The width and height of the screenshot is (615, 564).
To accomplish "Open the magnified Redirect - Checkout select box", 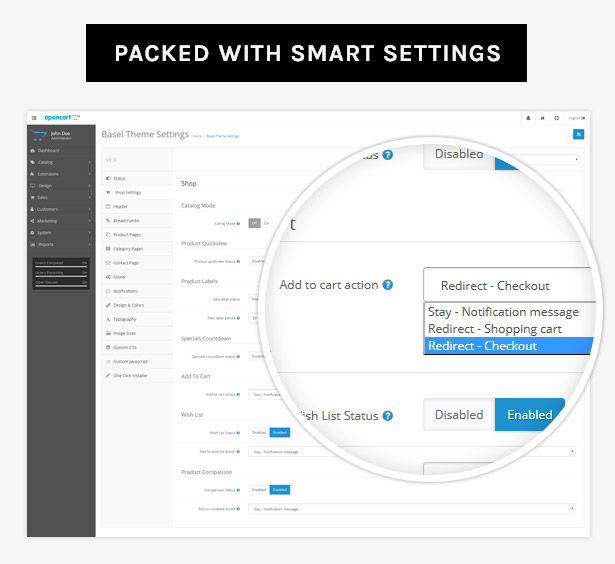I will point(509,285).
